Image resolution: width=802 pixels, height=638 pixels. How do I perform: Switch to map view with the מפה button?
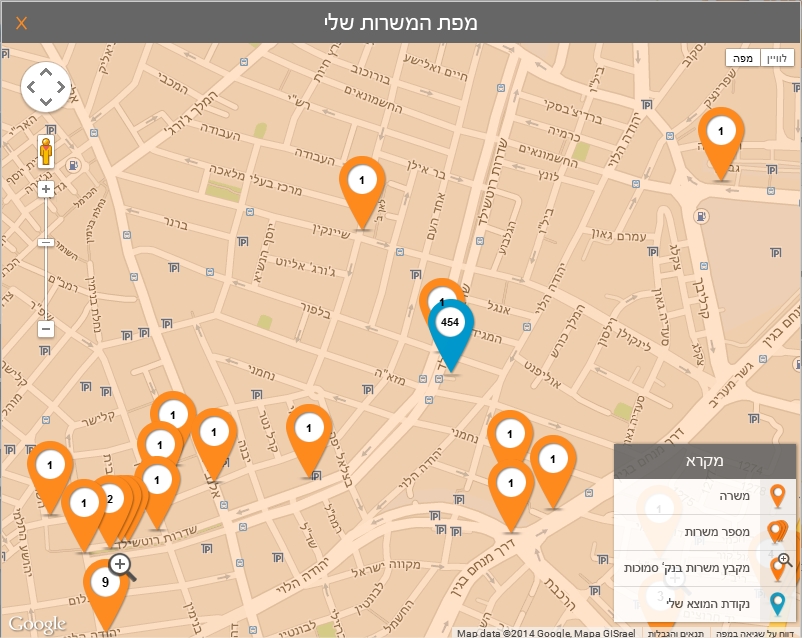[743, 58]
